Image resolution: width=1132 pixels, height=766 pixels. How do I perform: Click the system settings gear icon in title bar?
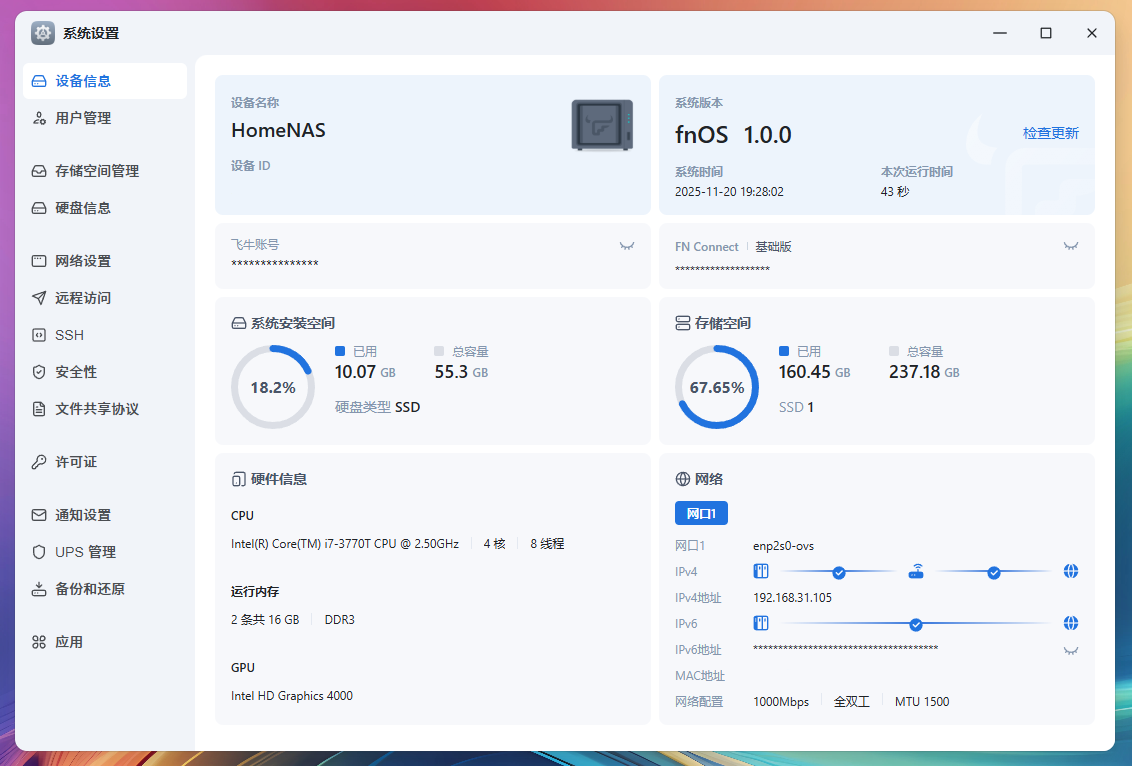click(43, 33)
